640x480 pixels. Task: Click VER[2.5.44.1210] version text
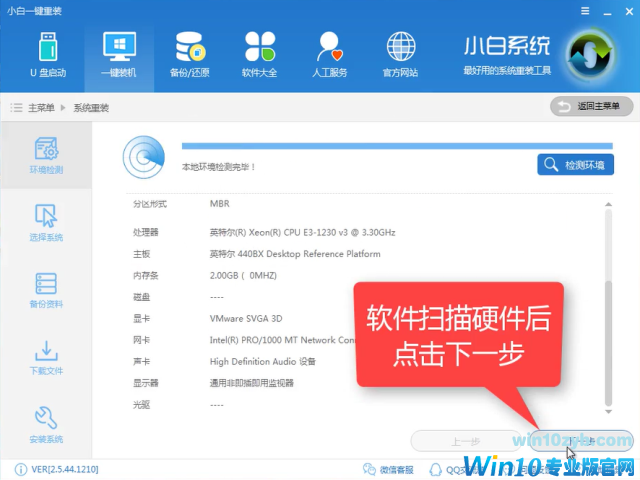(65, 469)
